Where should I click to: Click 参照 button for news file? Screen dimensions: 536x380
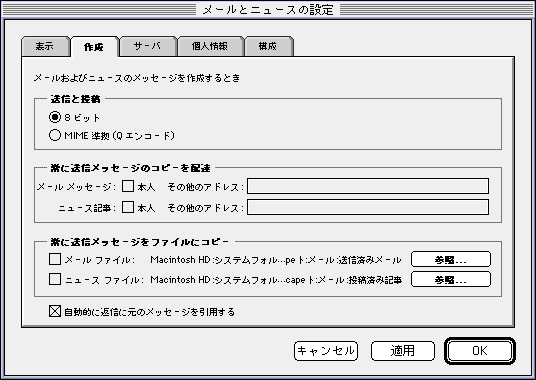pos(451,280)
